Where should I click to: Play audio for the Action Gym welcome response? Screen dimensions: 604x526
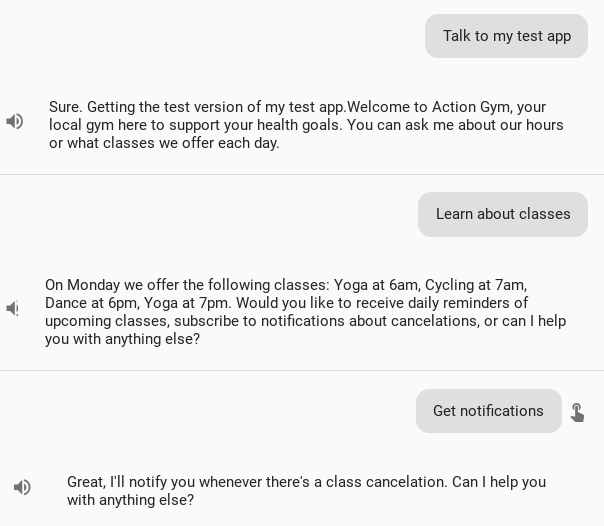pyautogui.click(x=15, y=121)
